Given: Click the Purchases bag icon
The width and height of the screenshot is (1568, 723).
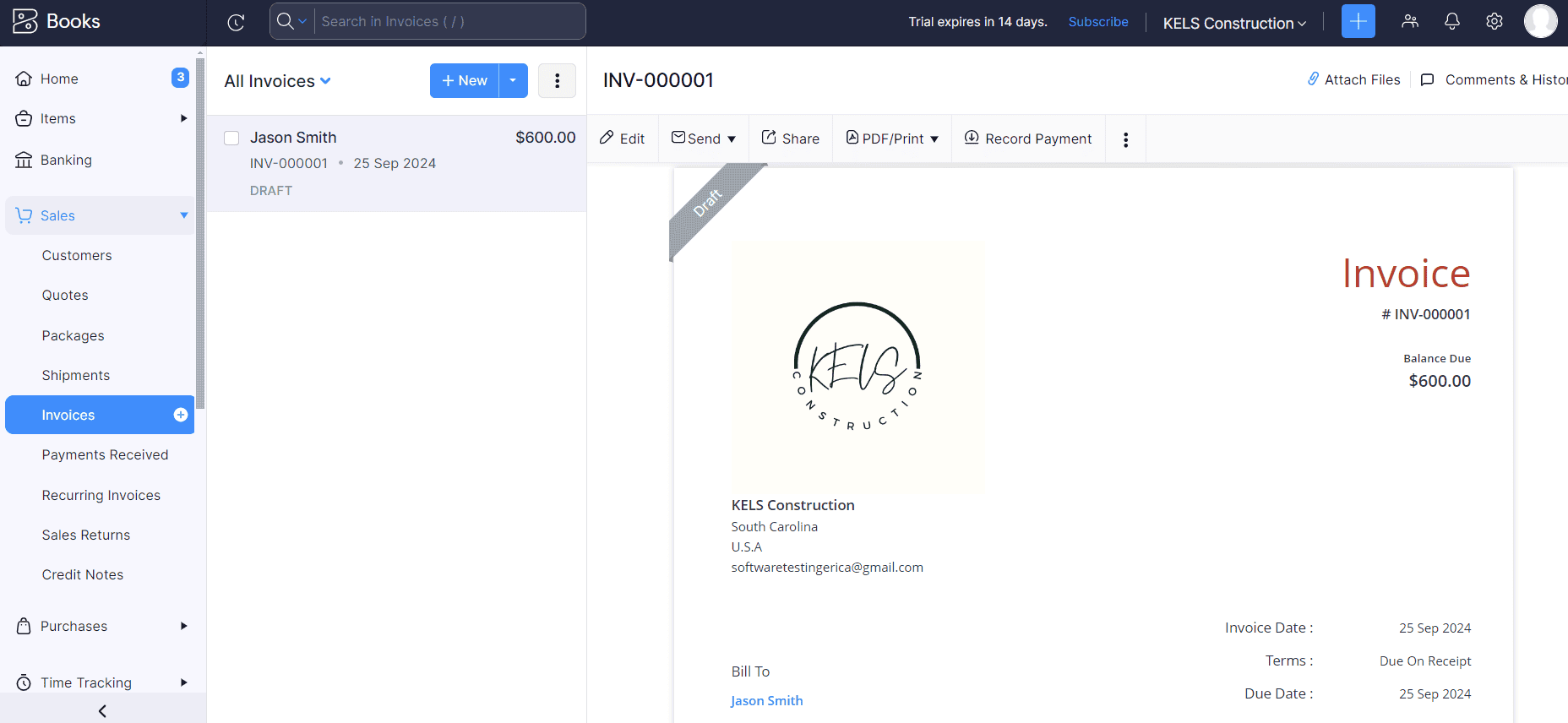Looking at the screenshot, I should coord(24,626).
